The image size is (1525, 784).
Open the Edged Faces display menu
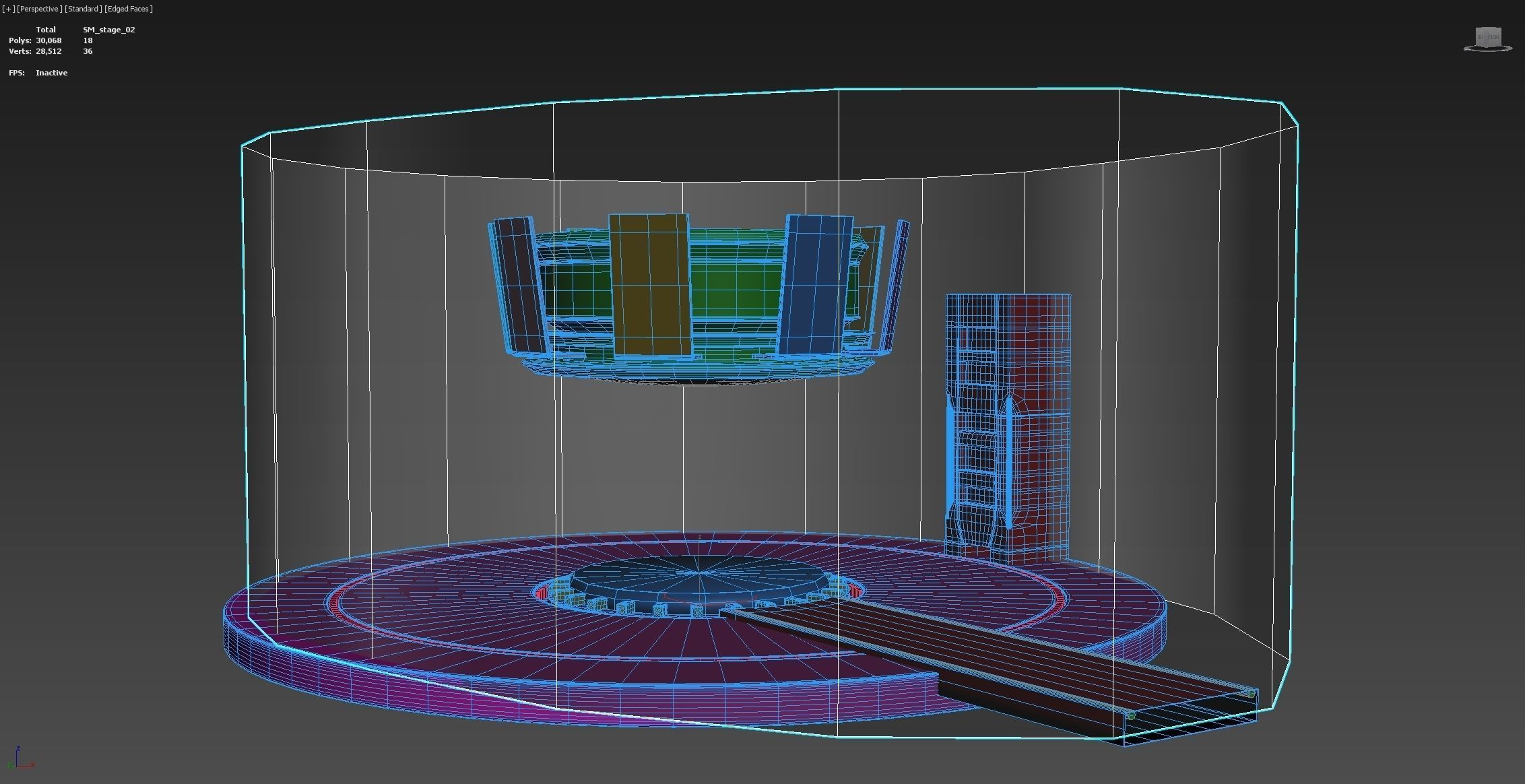pyautogui.click(x=129, y=9)
